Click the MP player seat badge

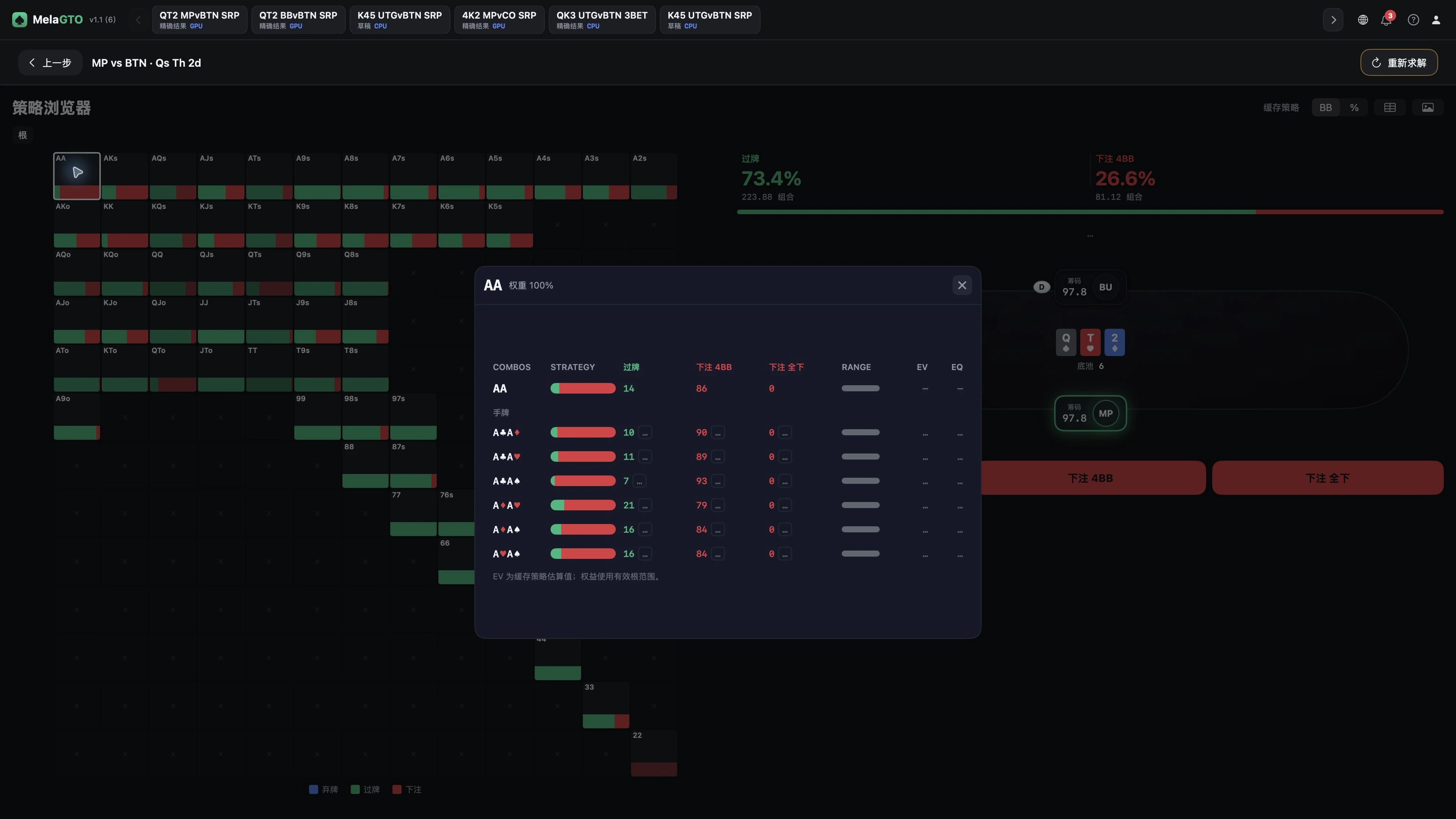(1106, 413)
